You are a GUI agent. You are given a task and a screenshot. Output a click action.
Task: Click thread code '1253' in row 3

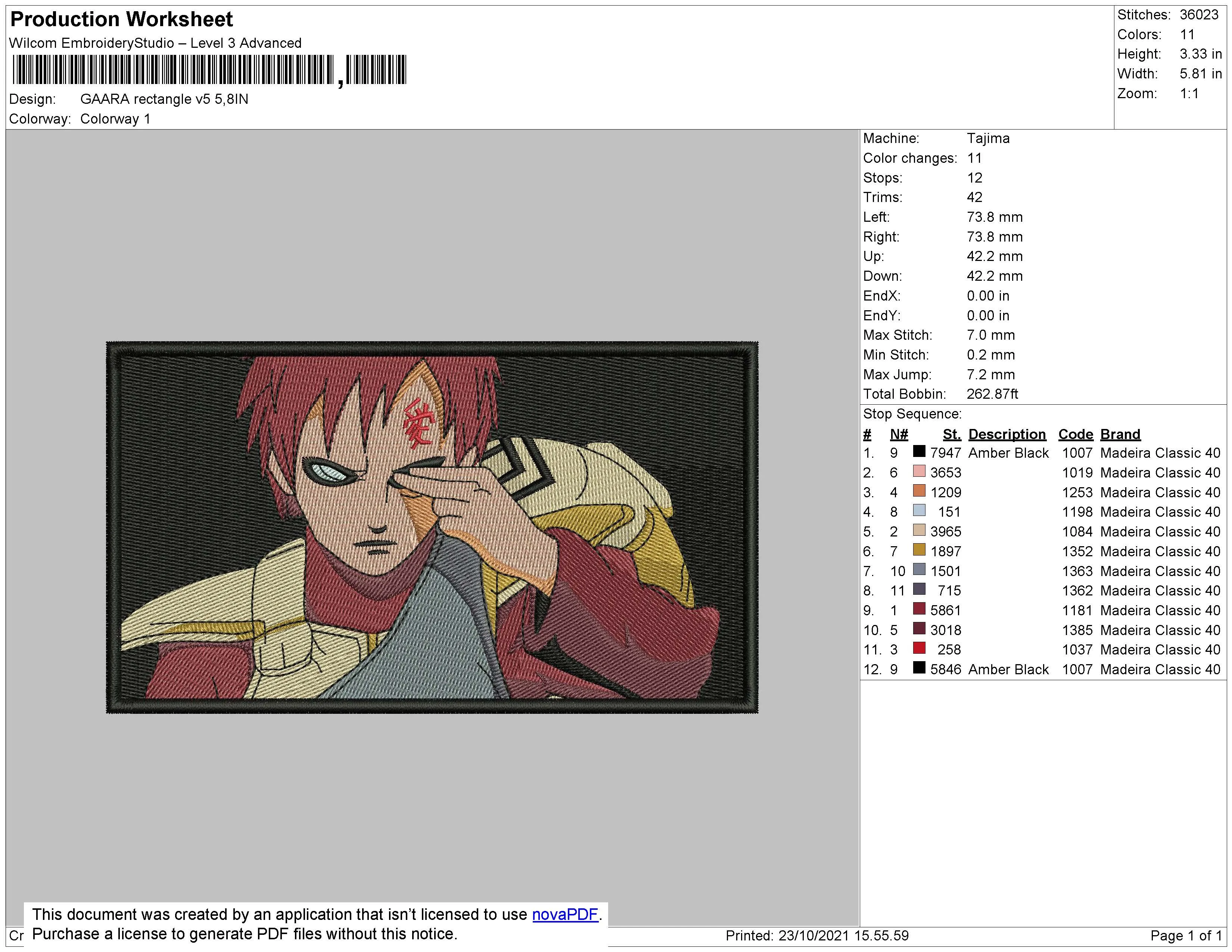pos(1077,492)
